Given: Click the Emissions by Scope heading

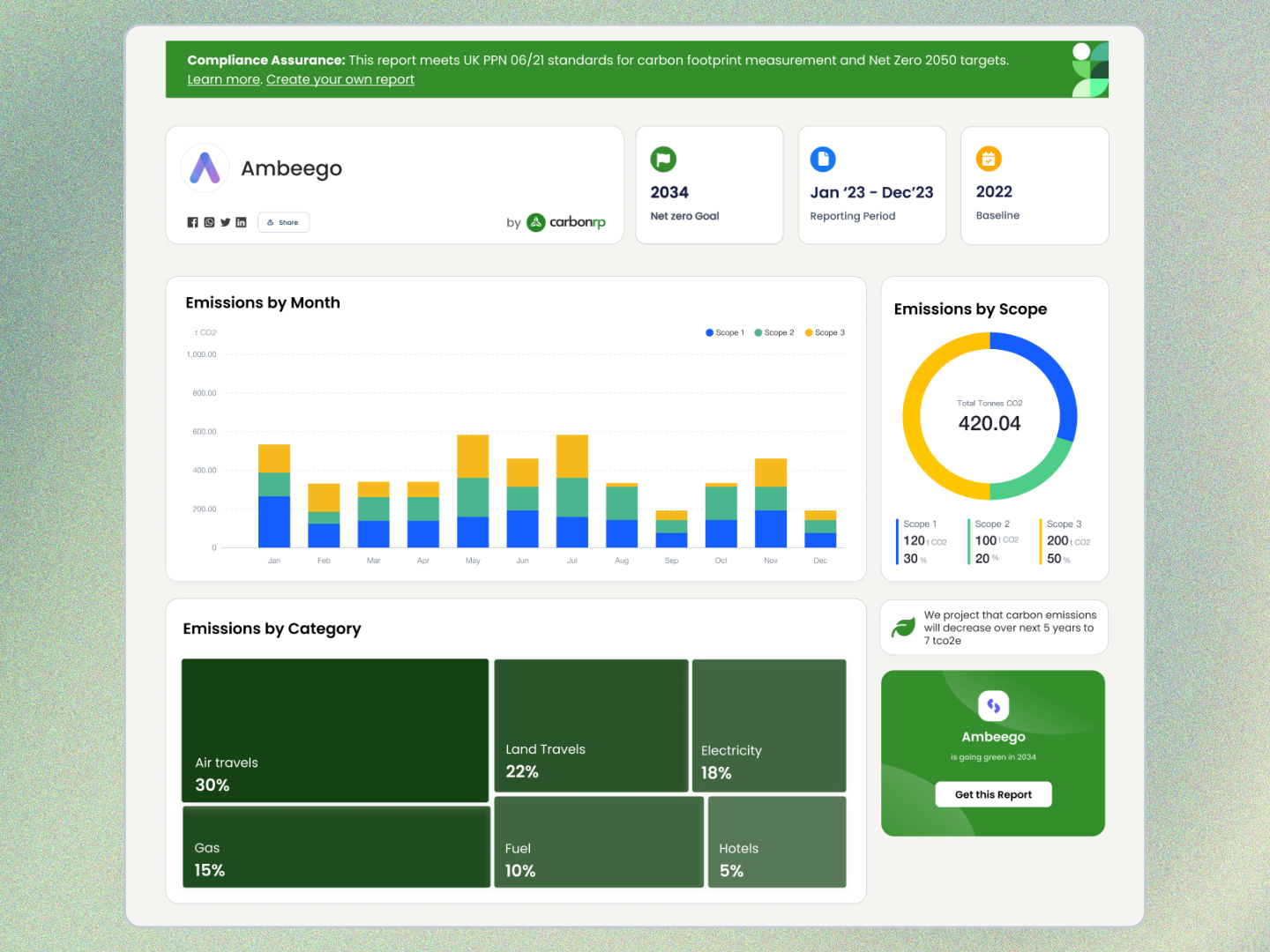Looking at the screenshot, I should (970, 309).
